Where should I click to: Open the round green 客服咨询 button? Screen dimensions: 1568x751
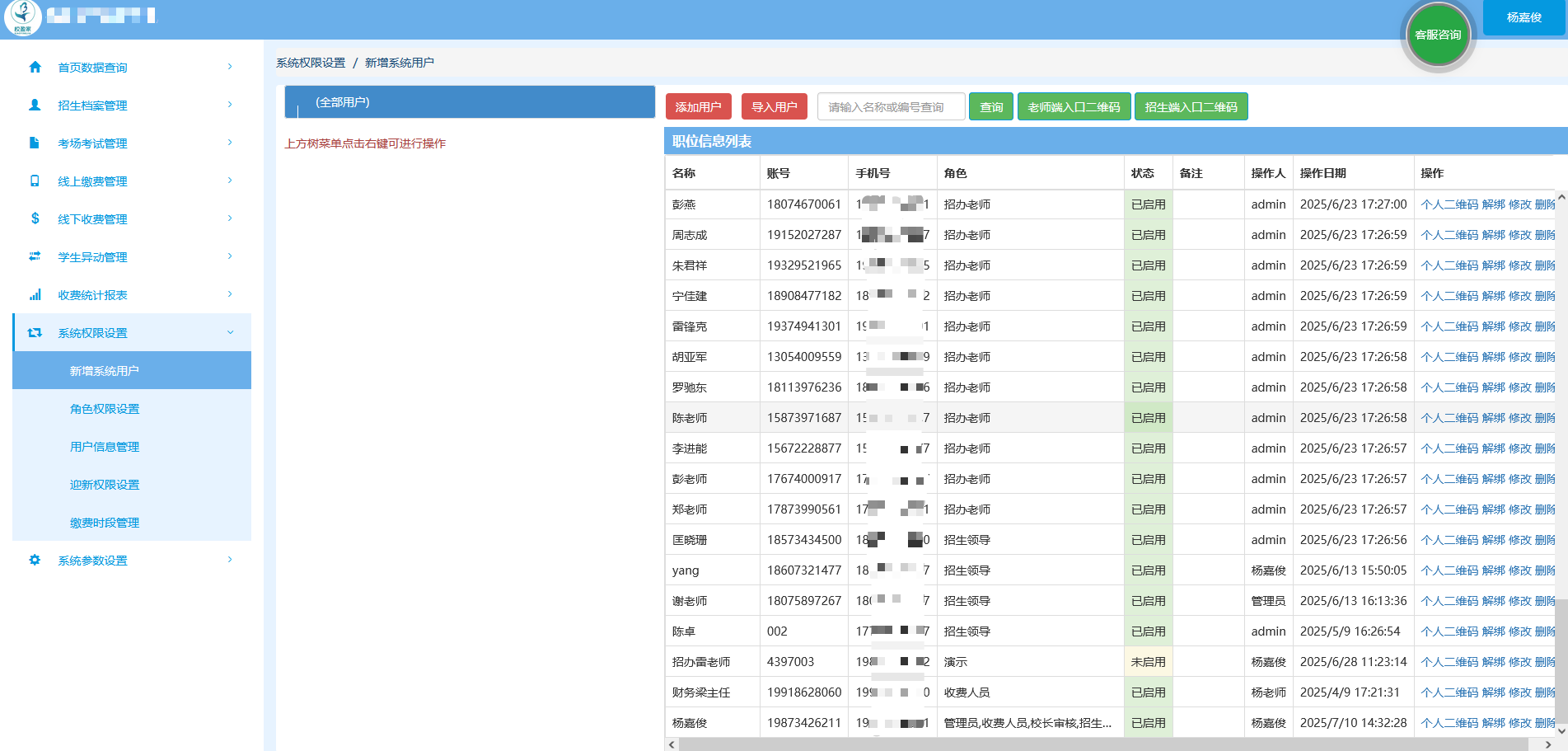click(1438, 35)
